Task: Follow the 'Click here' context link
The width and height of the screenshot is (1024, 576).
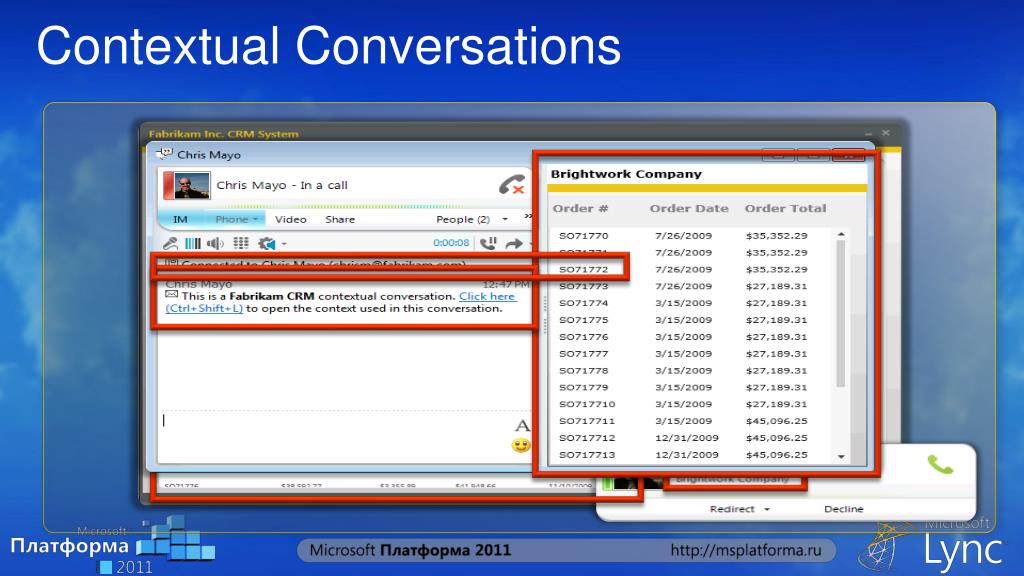Action: (x=487, y=296)
